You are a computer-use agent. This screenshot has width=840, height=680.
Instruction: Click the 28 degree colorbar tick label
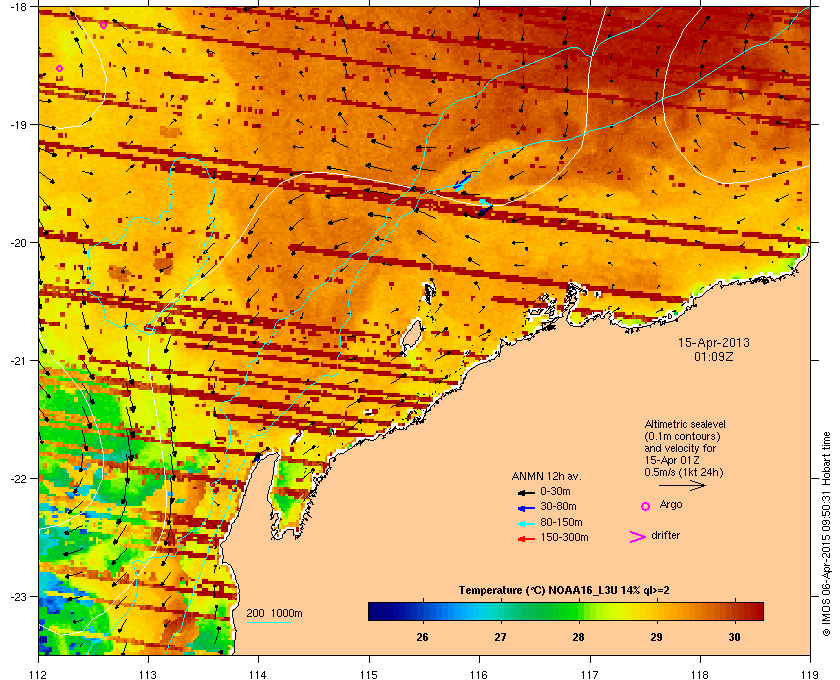(x=578, y=637)
